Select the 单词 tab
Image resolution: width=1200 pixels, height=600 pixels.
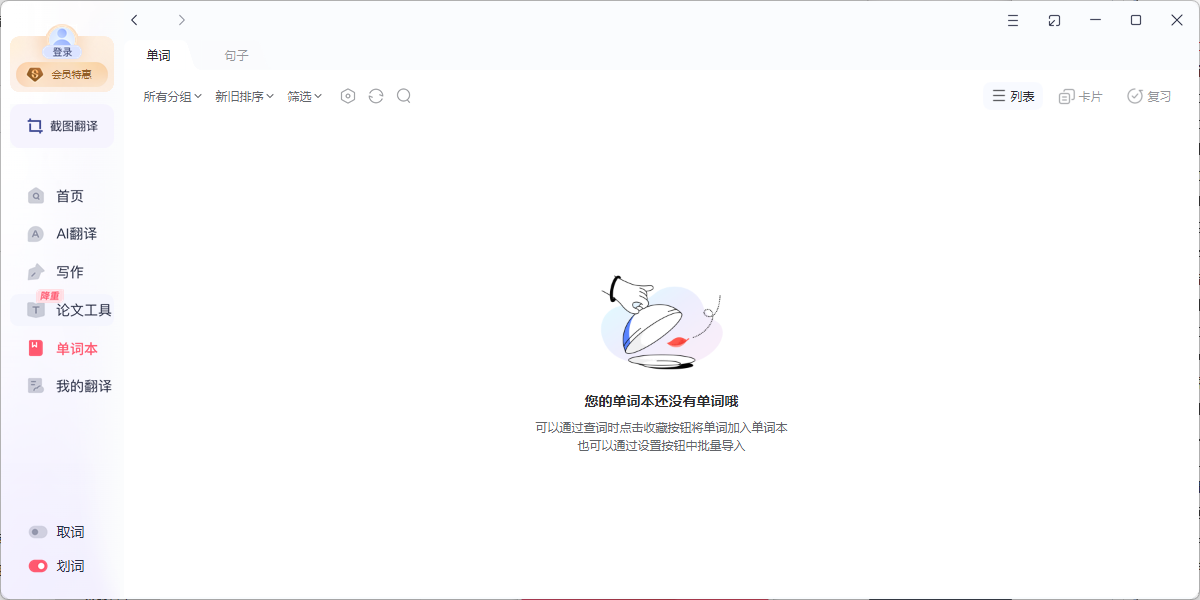click(x=158, y=56)
